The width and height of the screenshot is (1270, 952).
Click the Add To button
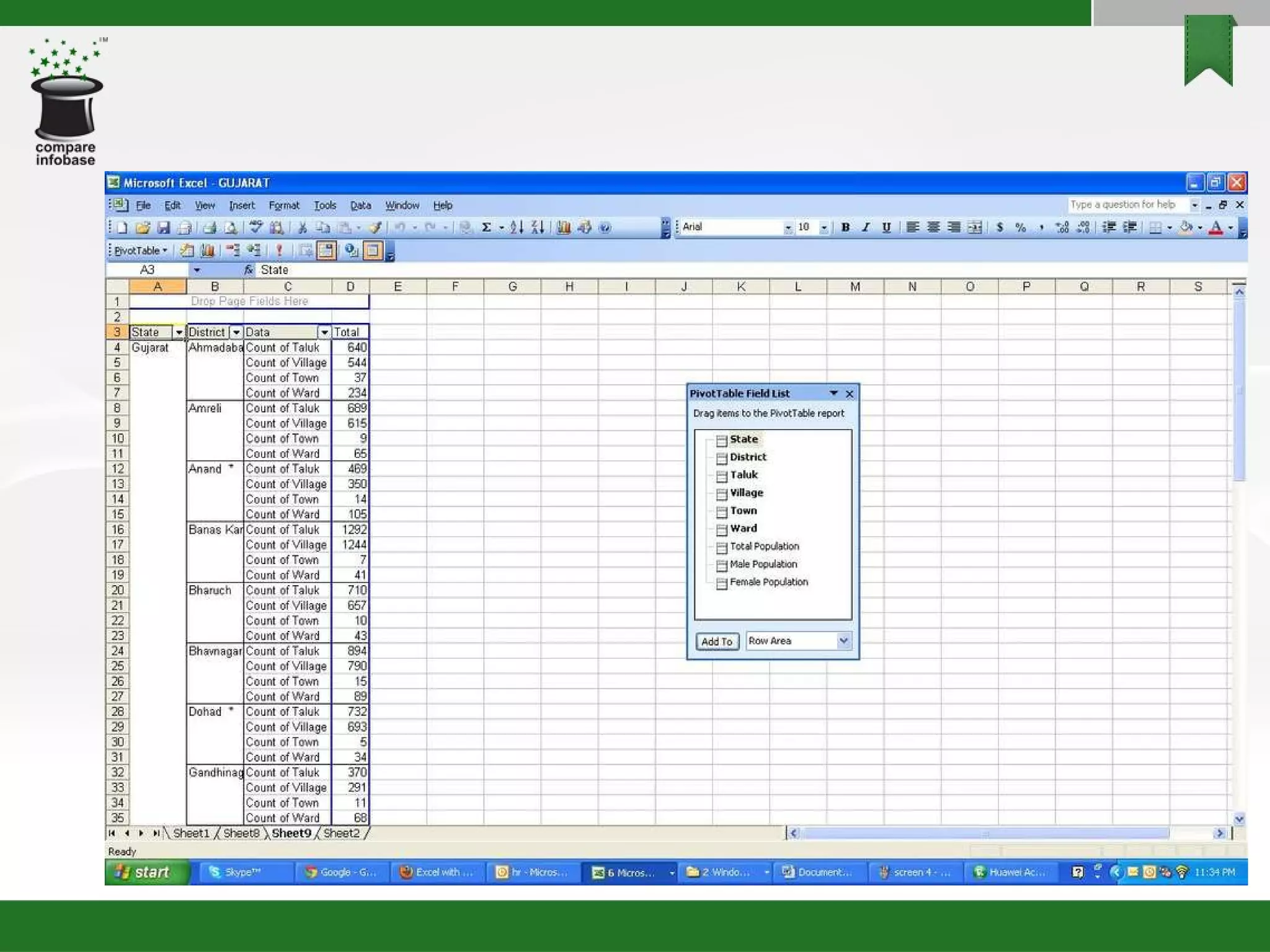pos(717,641)
